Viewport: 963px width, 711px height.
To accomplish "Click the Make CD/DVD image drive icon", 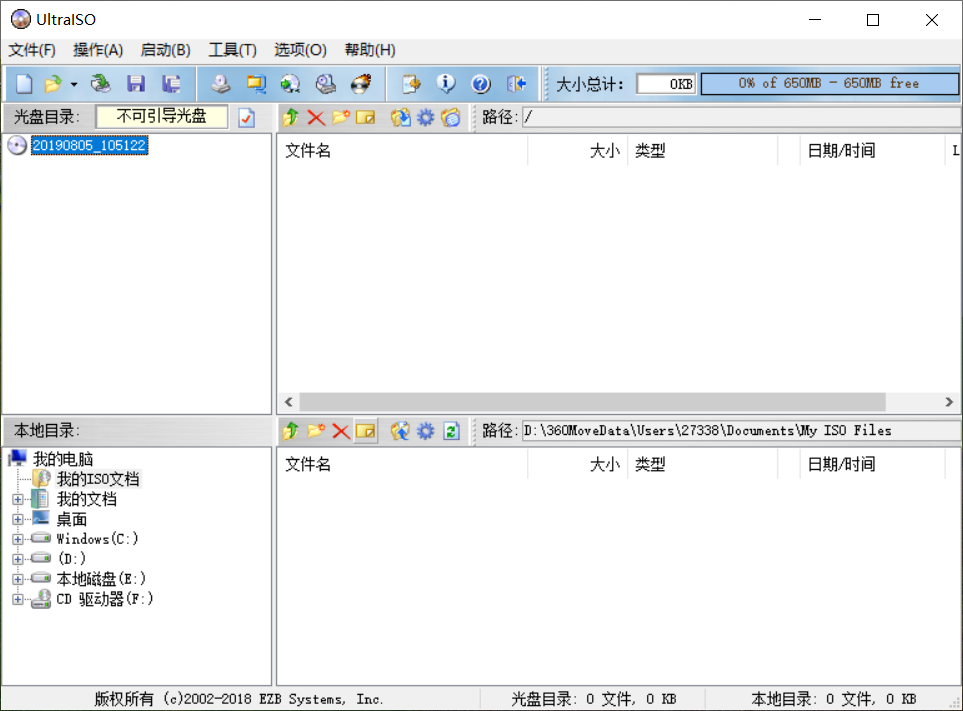I will pyautogui.click(x=221, y=84).
